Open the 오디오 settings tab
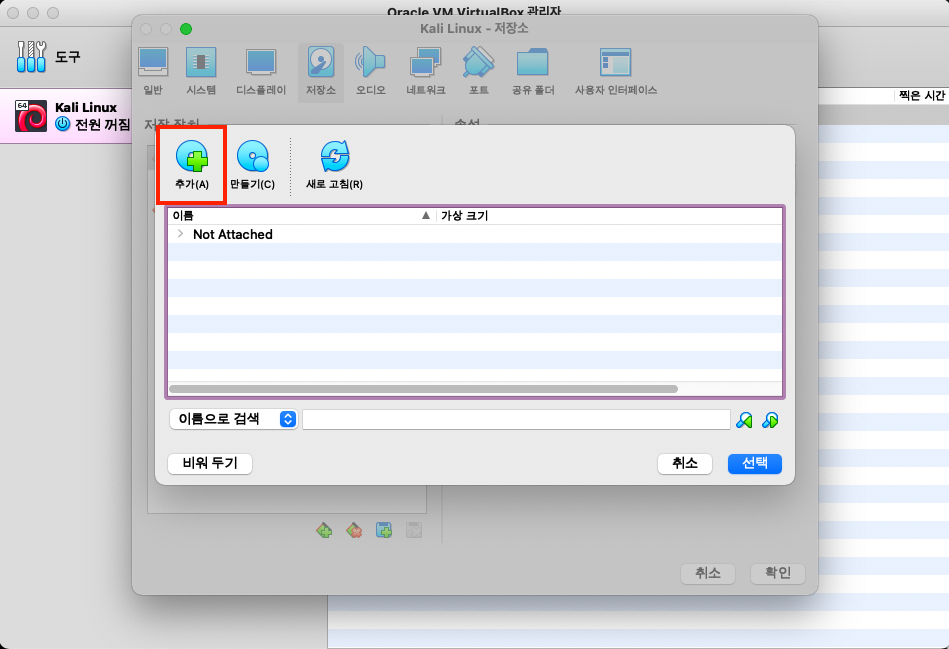 [x=370, y=71]
